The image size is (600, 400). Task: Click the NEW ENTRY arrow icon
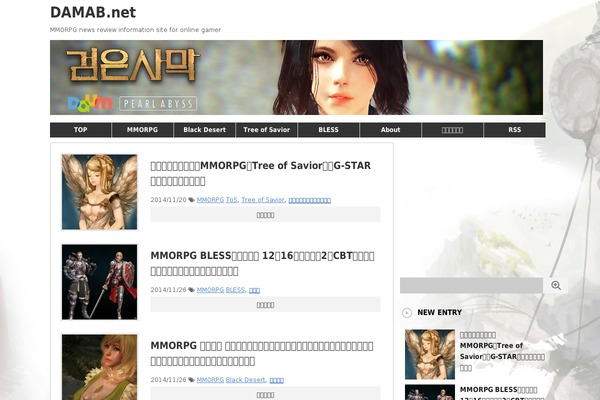point(407,313)
